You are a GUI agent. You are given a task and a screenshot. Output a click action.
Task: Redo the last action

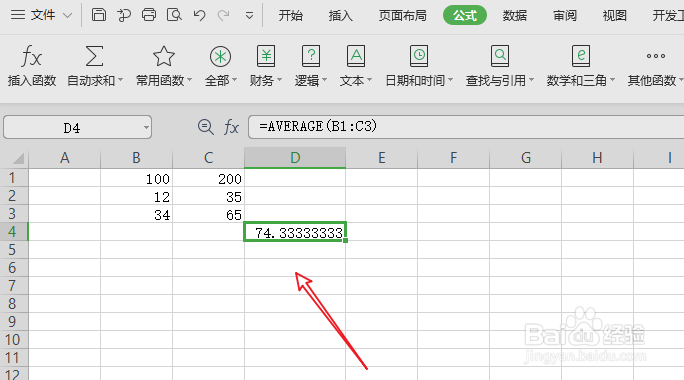tap(224, 15)
